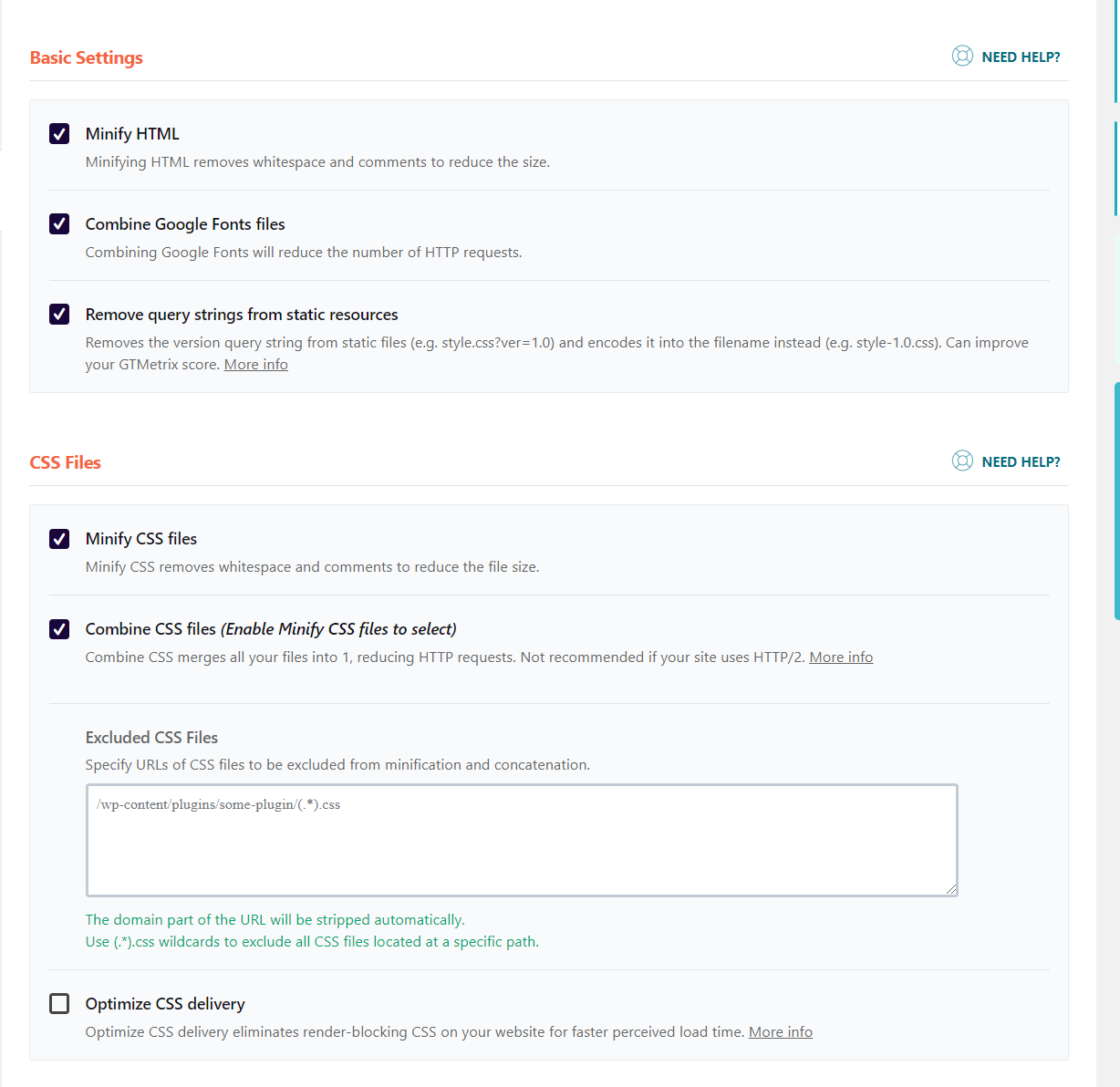
Task: Click the 'Optimize CSS delivery' label text
Action: [x=165, y=1004]
